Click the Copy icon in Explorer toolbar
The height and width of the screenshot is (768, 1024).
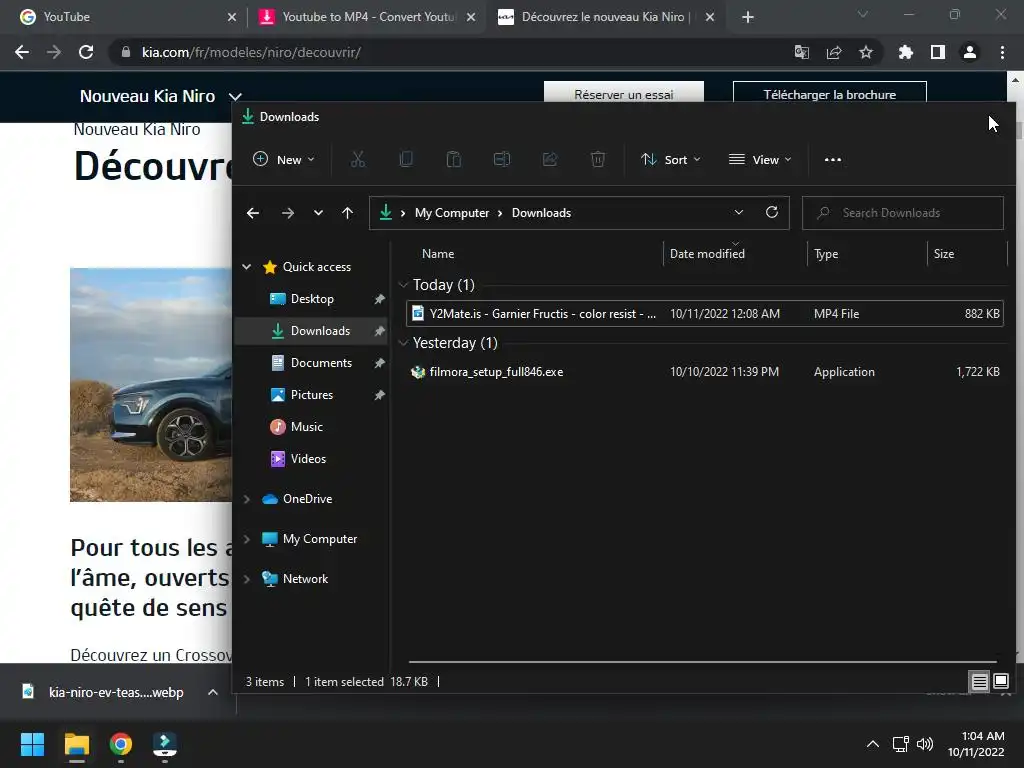[406, 159]
